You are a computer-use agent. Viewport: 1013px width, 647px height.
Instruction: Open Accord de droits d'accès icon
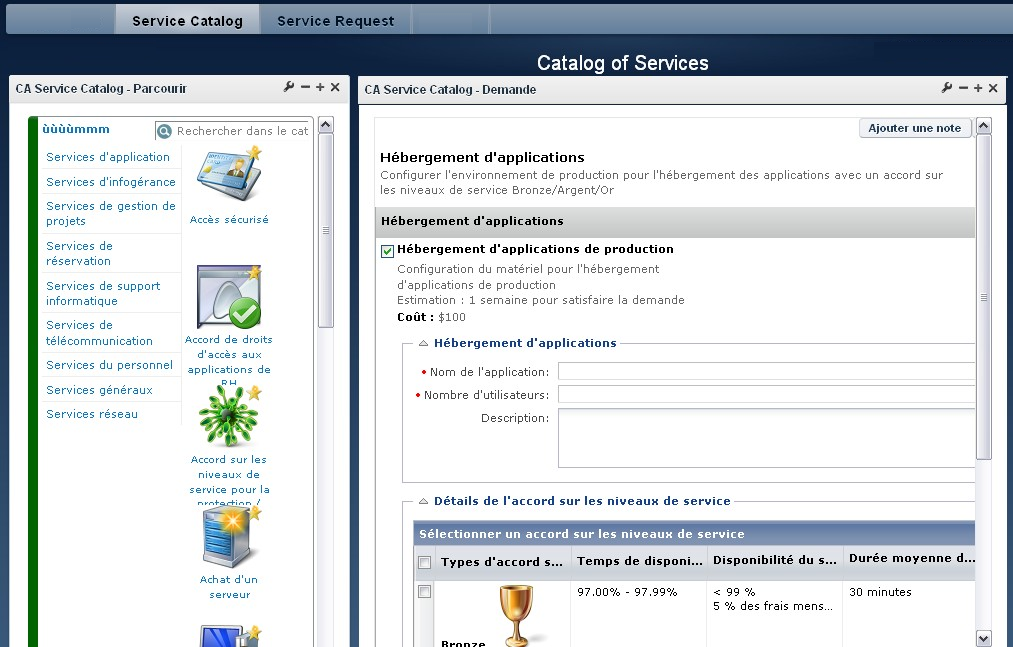(x=229, y=298)
